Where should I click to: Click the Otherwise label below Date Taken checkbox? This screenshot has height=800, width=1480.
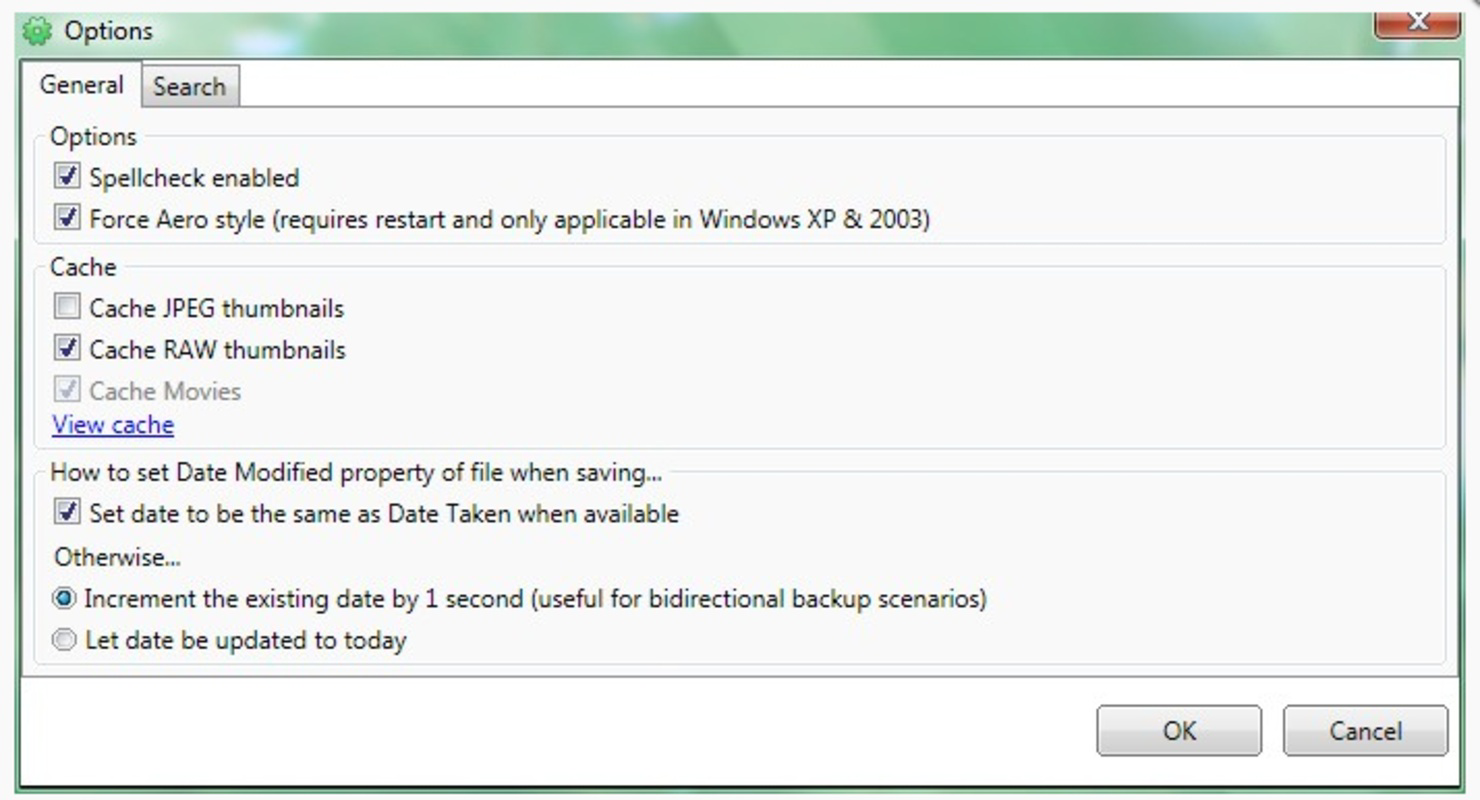pyautogui.click(x=116, y=556)
